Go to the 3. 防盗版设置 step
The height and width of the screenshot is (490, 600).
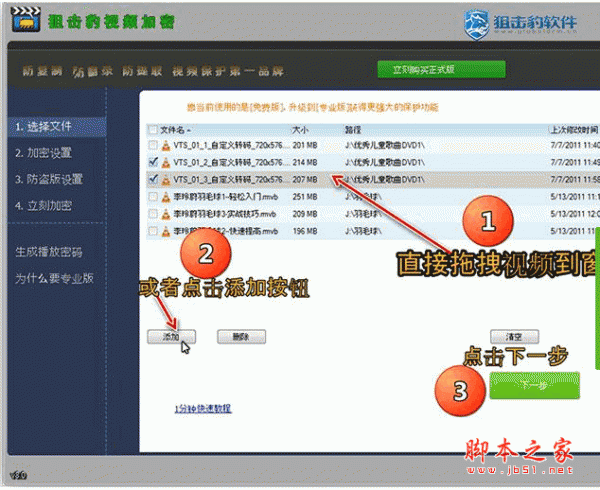pos(49,179)
